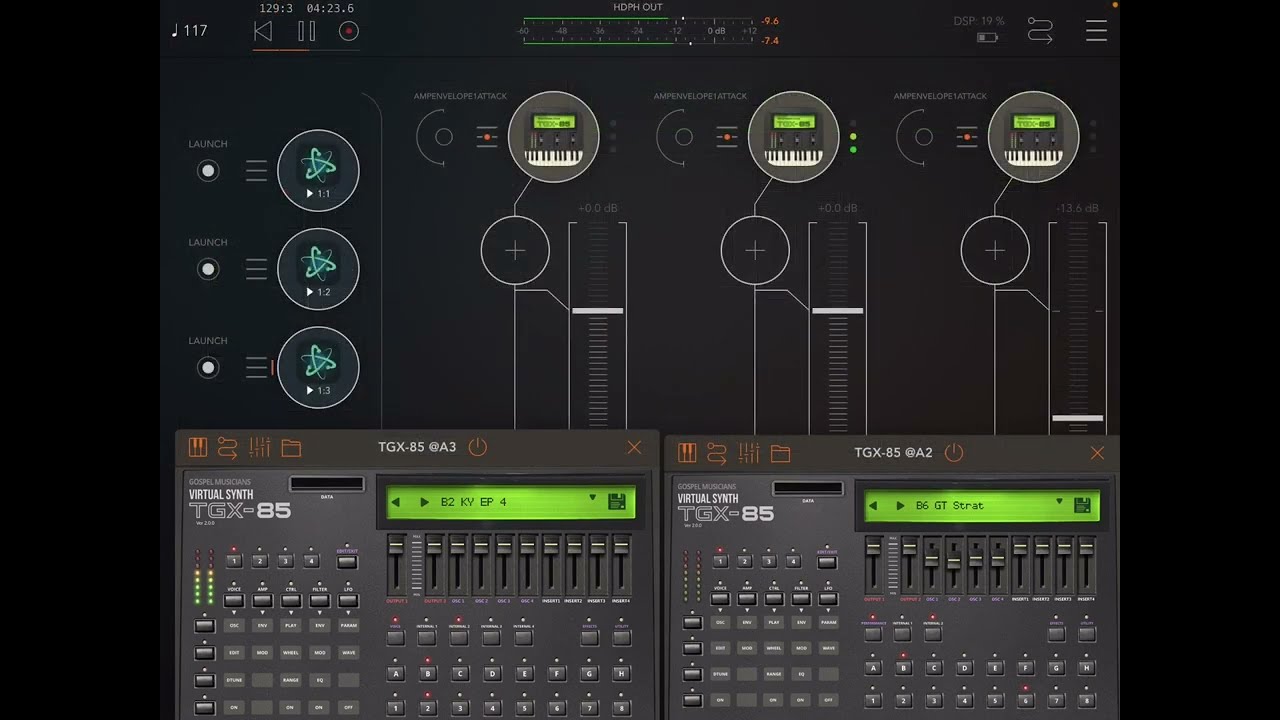This screenshot has width=1280, height=720.
Task: Select bank button A in TGX-85 @A3
Action: pos(396,673)
